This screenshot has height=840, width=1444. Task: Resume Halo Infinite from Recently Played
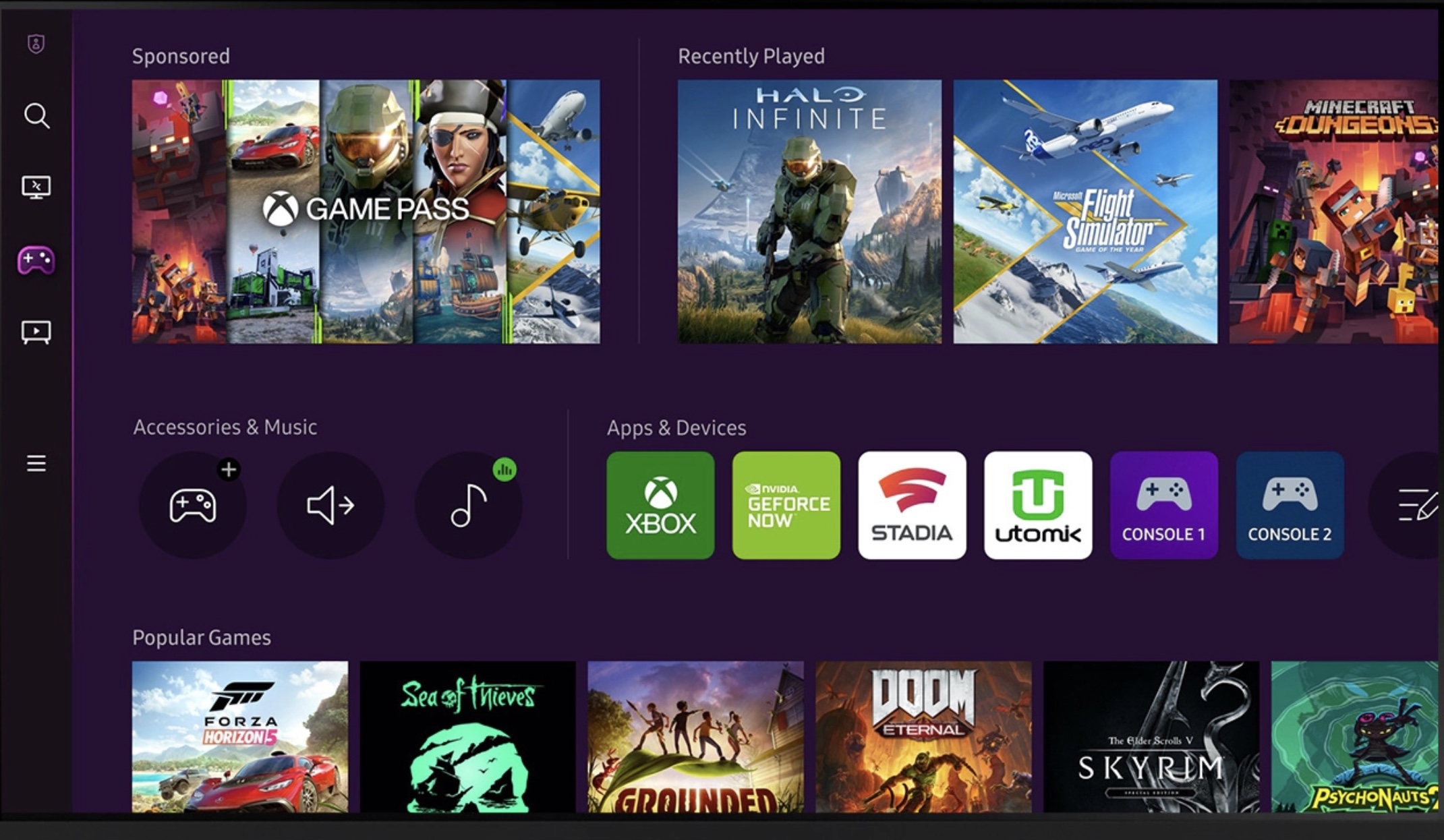[x=809, y=212]
